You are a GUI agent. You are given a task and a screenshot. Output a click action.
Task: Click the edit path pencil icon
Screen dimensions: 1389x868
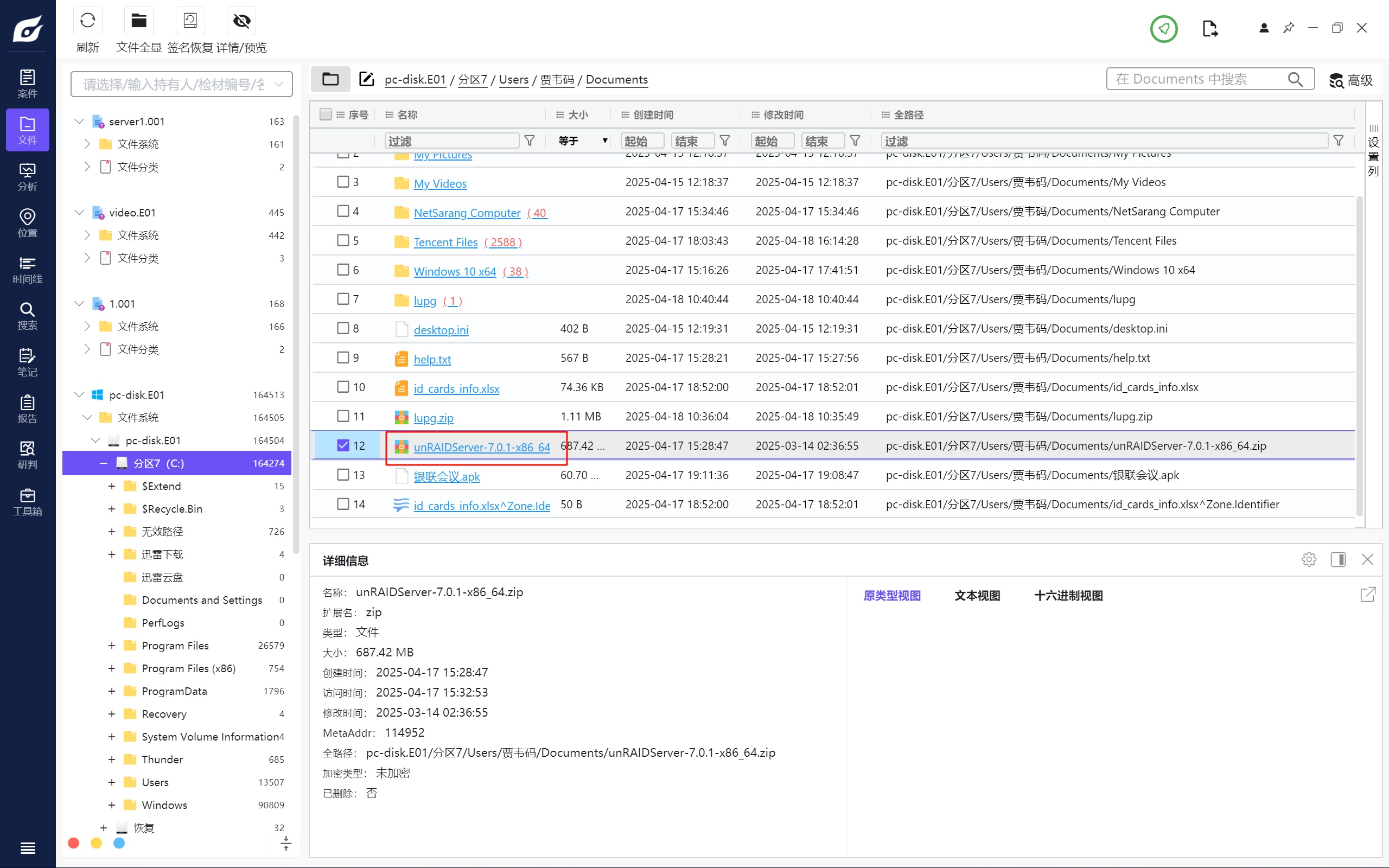click(366, 79)
